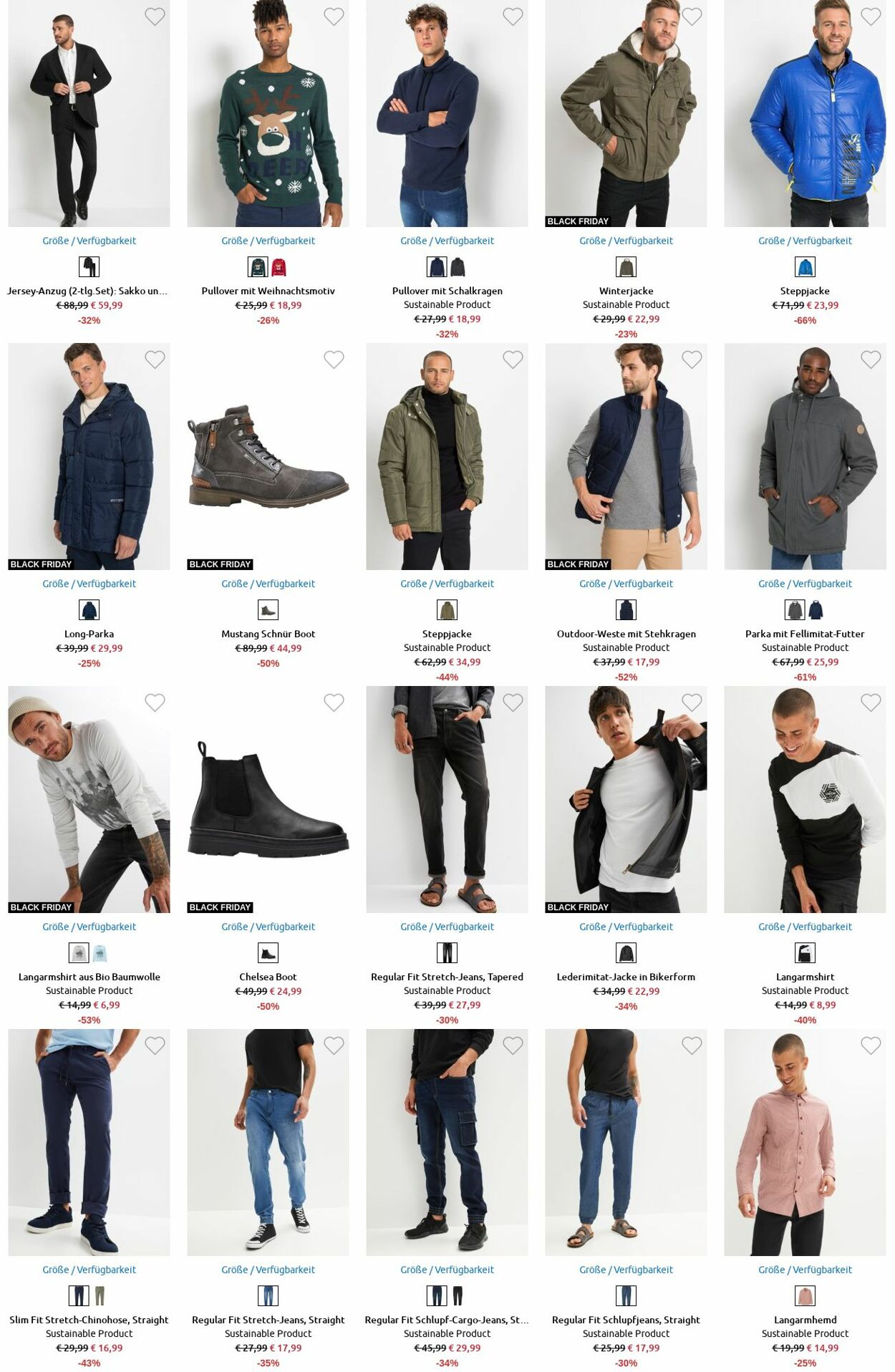Check size availability for Regular Fit Schlupfjeans
The height and width of the screenshot is (1372, 895).
click(x=626, y=1270)
